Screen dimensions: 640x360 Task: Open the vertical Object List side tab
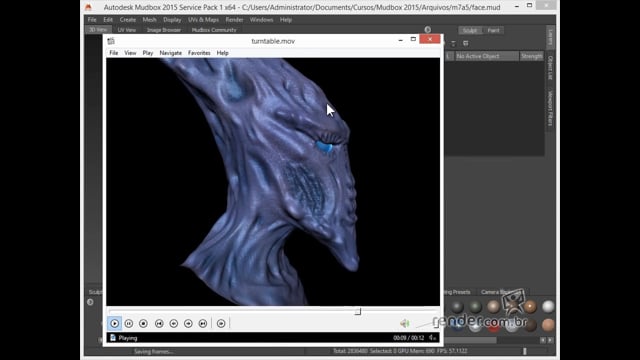point(550,68)
